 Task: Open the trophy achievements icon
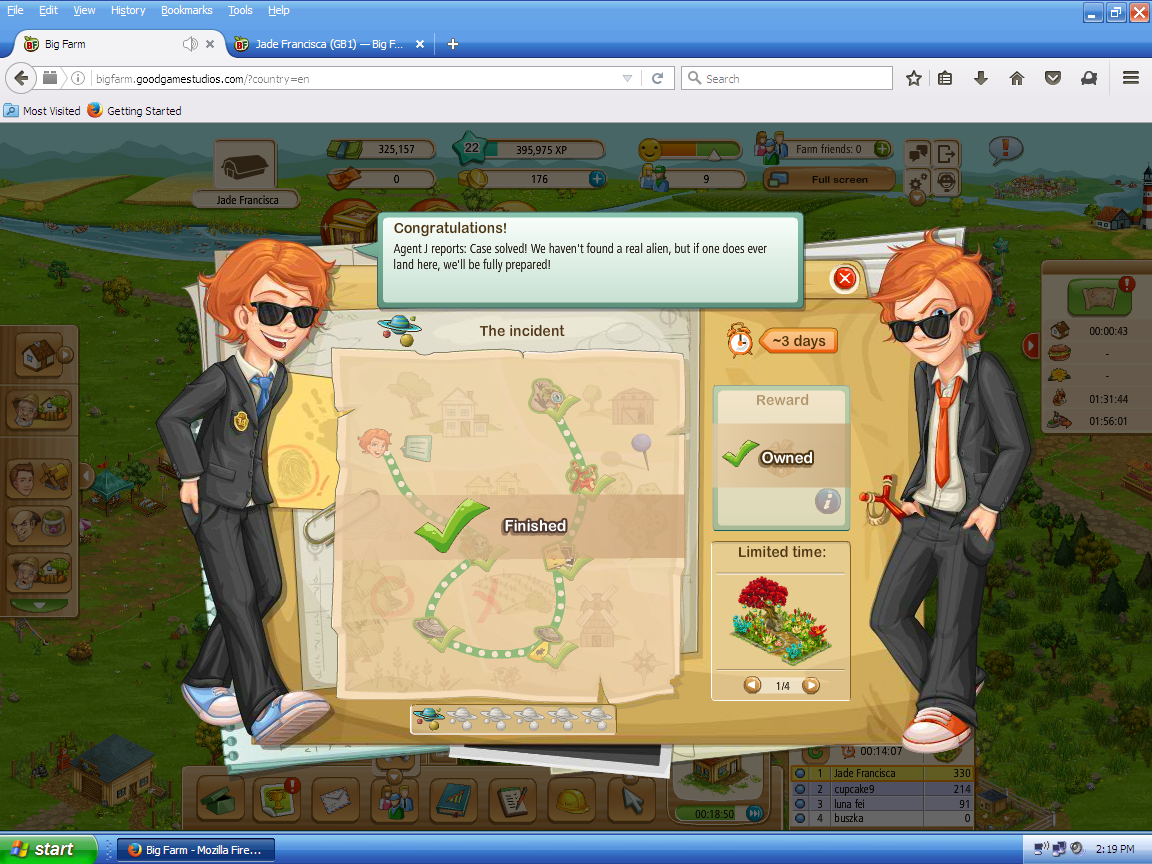[278, 800]
